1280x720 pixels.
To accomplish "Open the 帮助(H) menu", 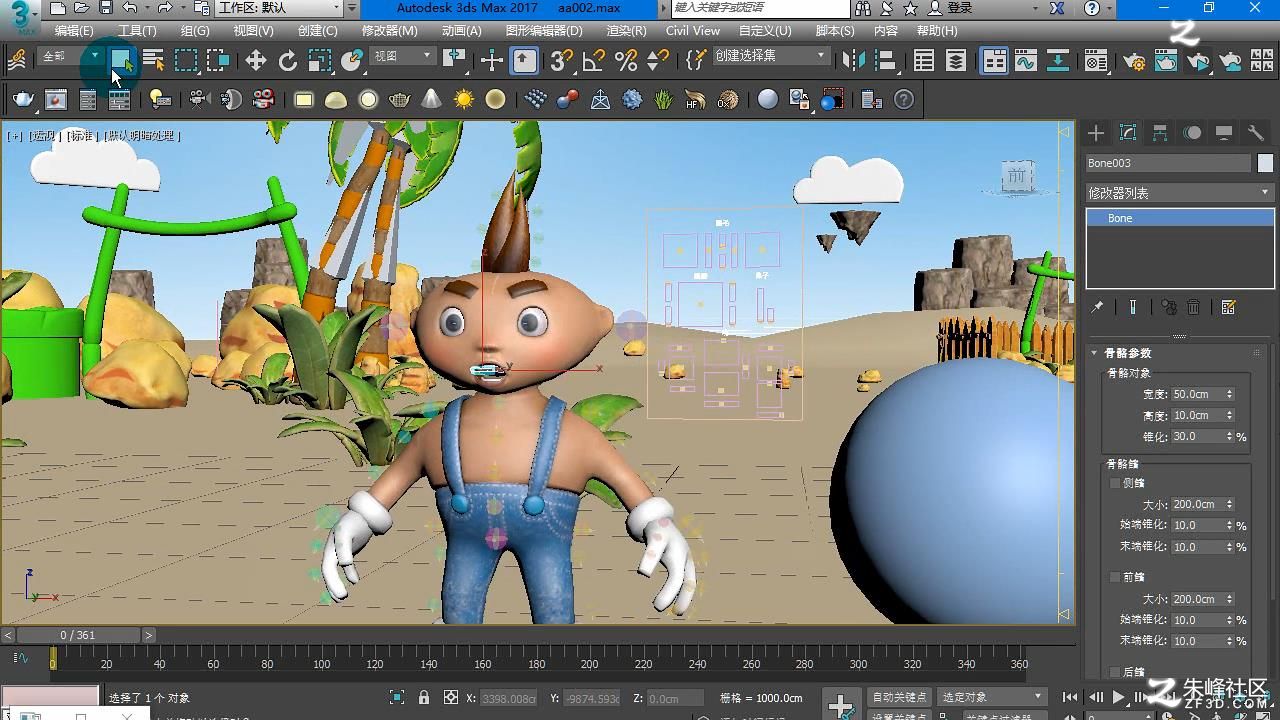I will pyautogui.click(x=937, y=31).
